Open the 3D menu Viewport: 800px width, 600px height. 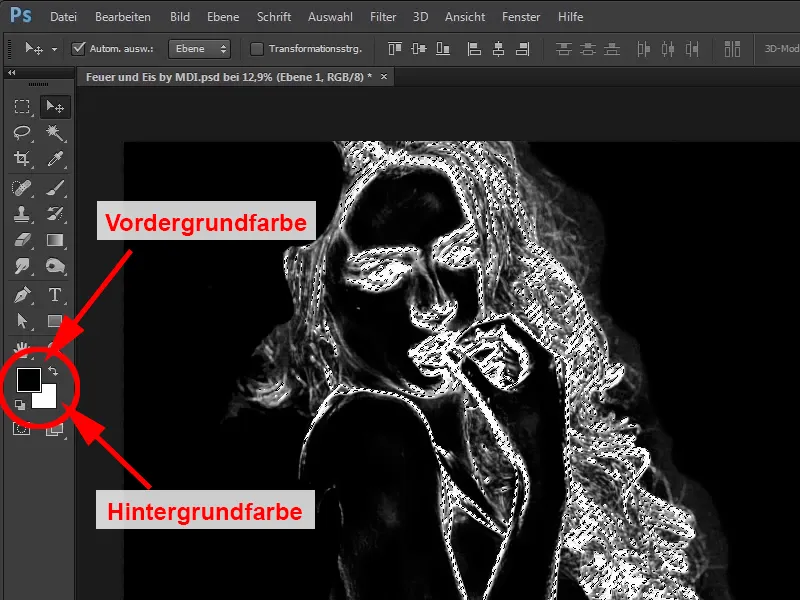click(x=420, y=17)
